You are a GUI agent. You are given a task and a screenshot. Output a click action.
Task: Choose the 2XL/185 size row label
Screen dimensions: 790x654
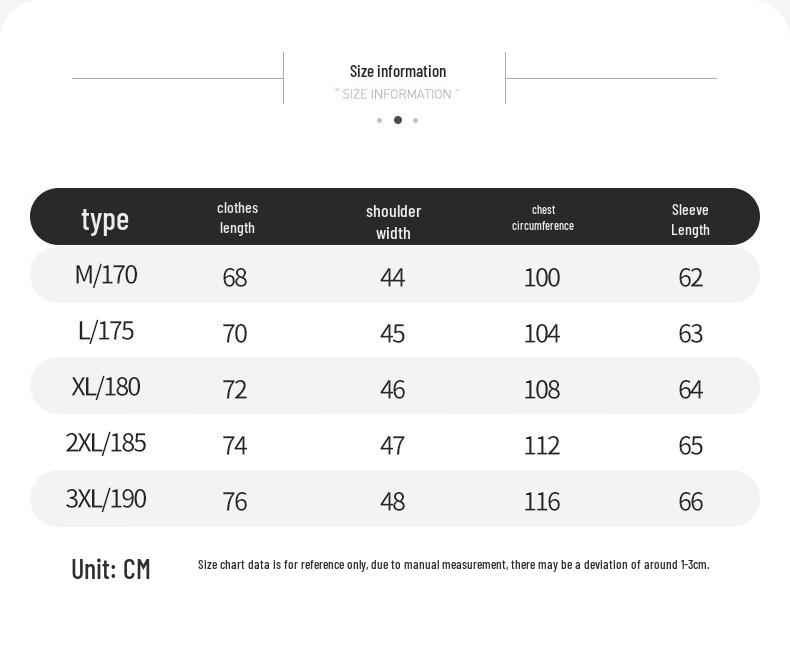point(106,443)
